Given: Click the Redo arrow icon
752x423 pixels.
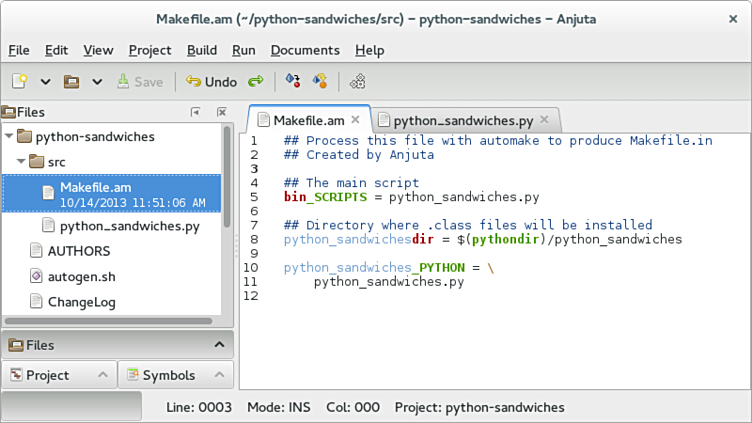Looking at the screenshot, I should click(256, 82).
